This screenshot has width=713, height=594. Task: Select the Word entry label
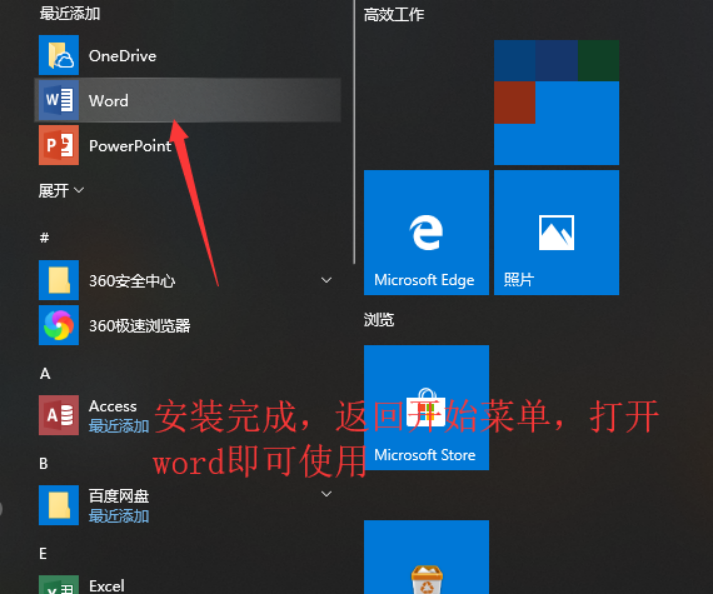pos(108,101)
